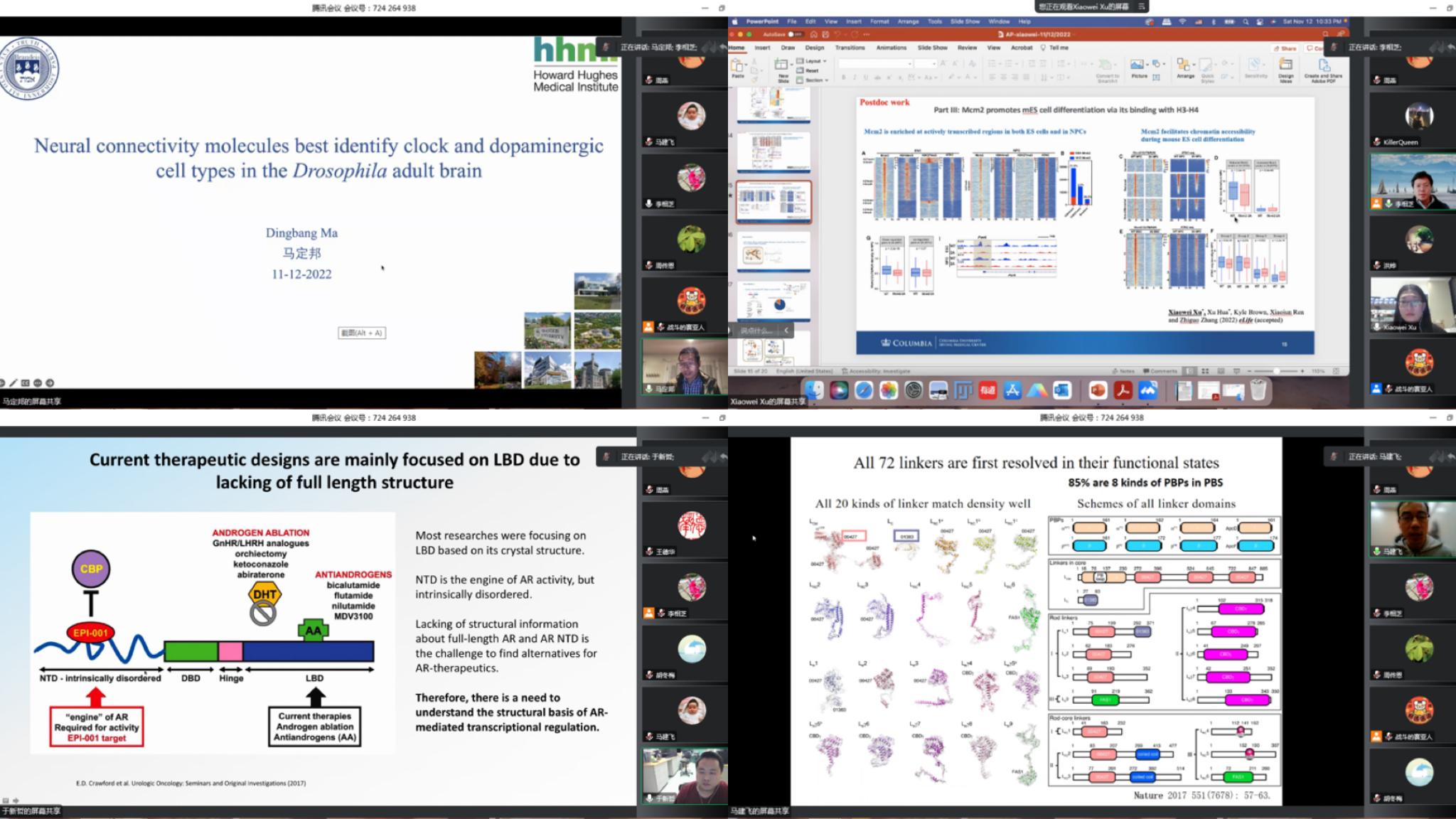This screenshot has width=1456, height=819.
Task: Click the 截图(Alt + A) screenshot button
Action: point(362,333)
